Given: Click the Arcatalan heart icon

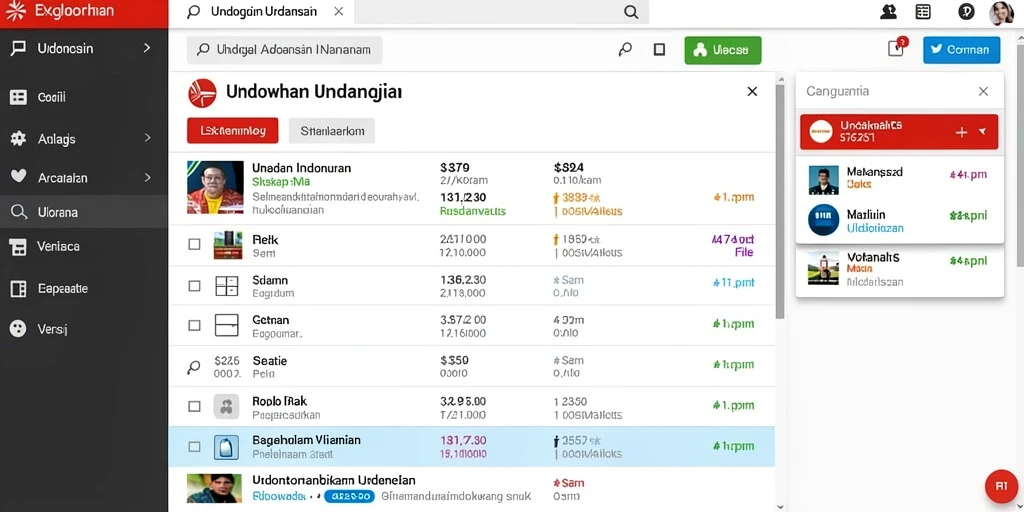Looking at the screenshot, I should pyautogui.click(x=18, y=177).
